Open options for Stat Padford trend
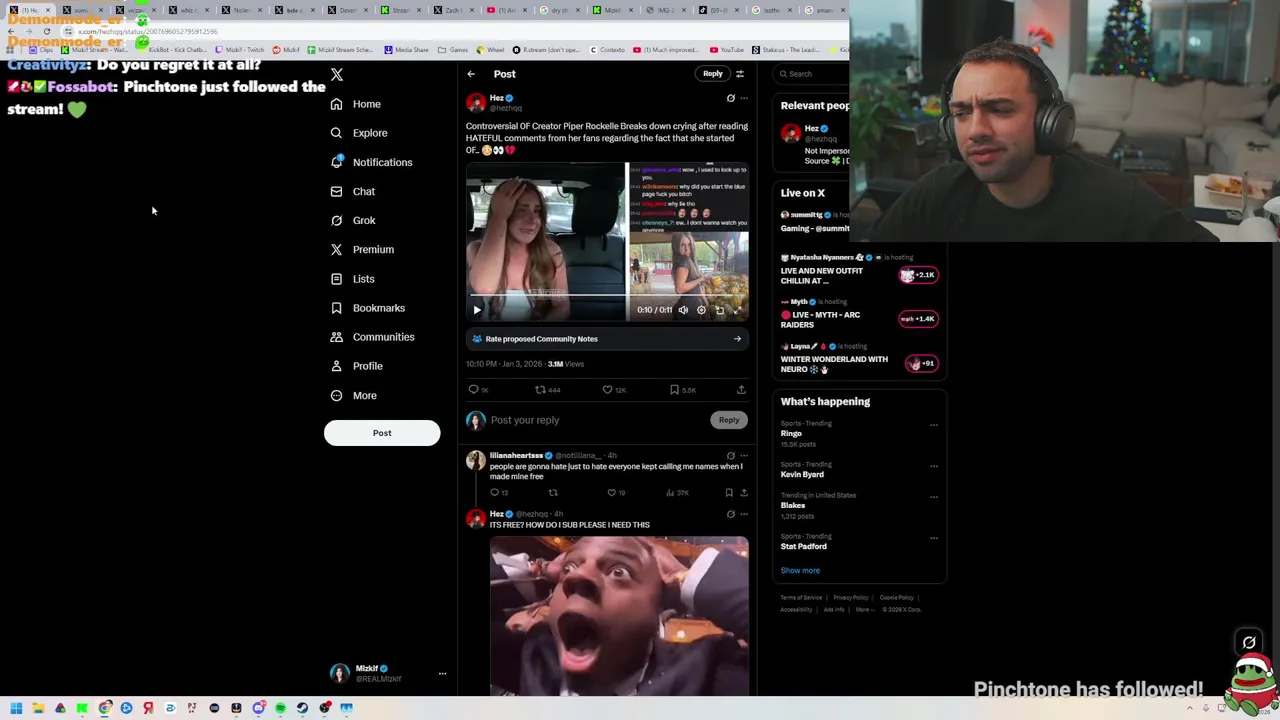 point(934,538)
